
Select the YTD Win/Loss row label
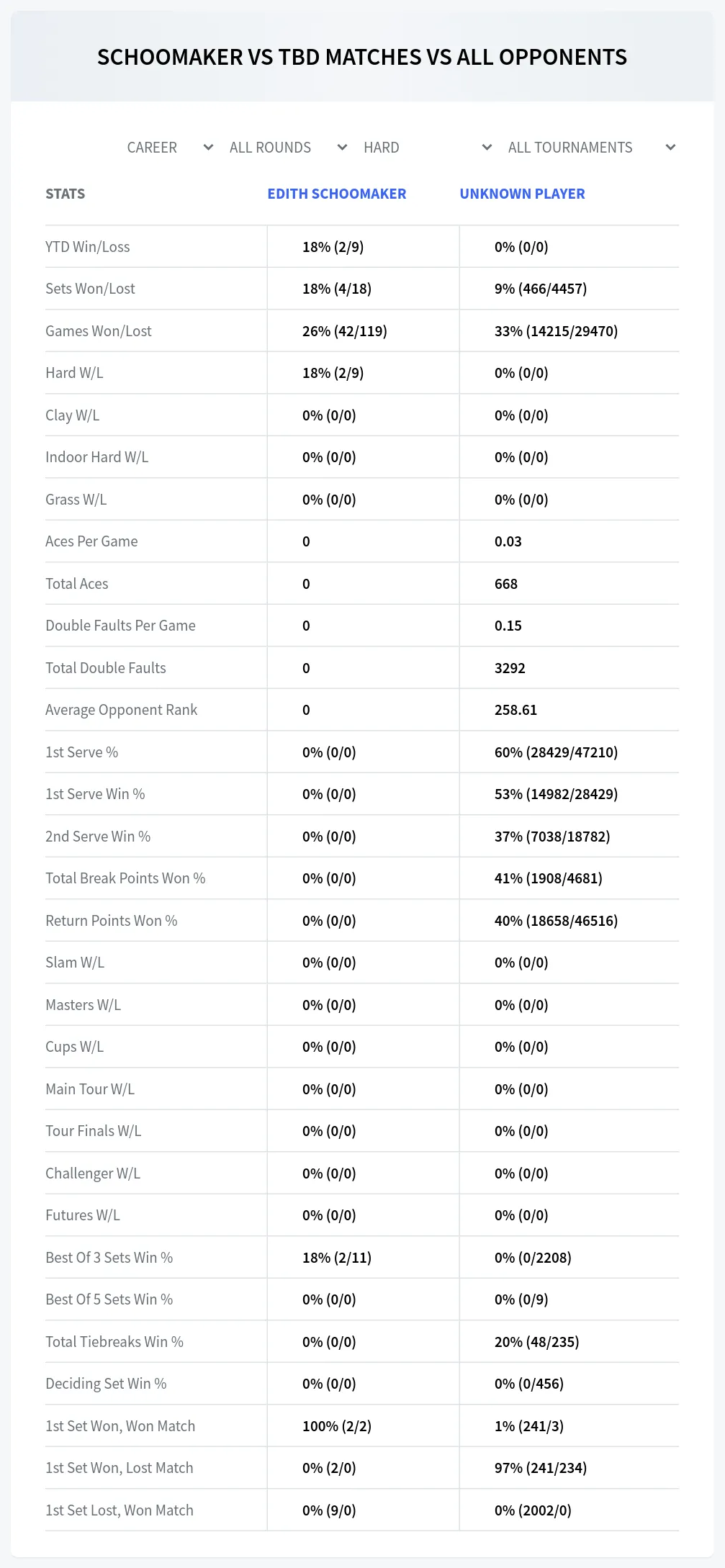tap(88, 247)
